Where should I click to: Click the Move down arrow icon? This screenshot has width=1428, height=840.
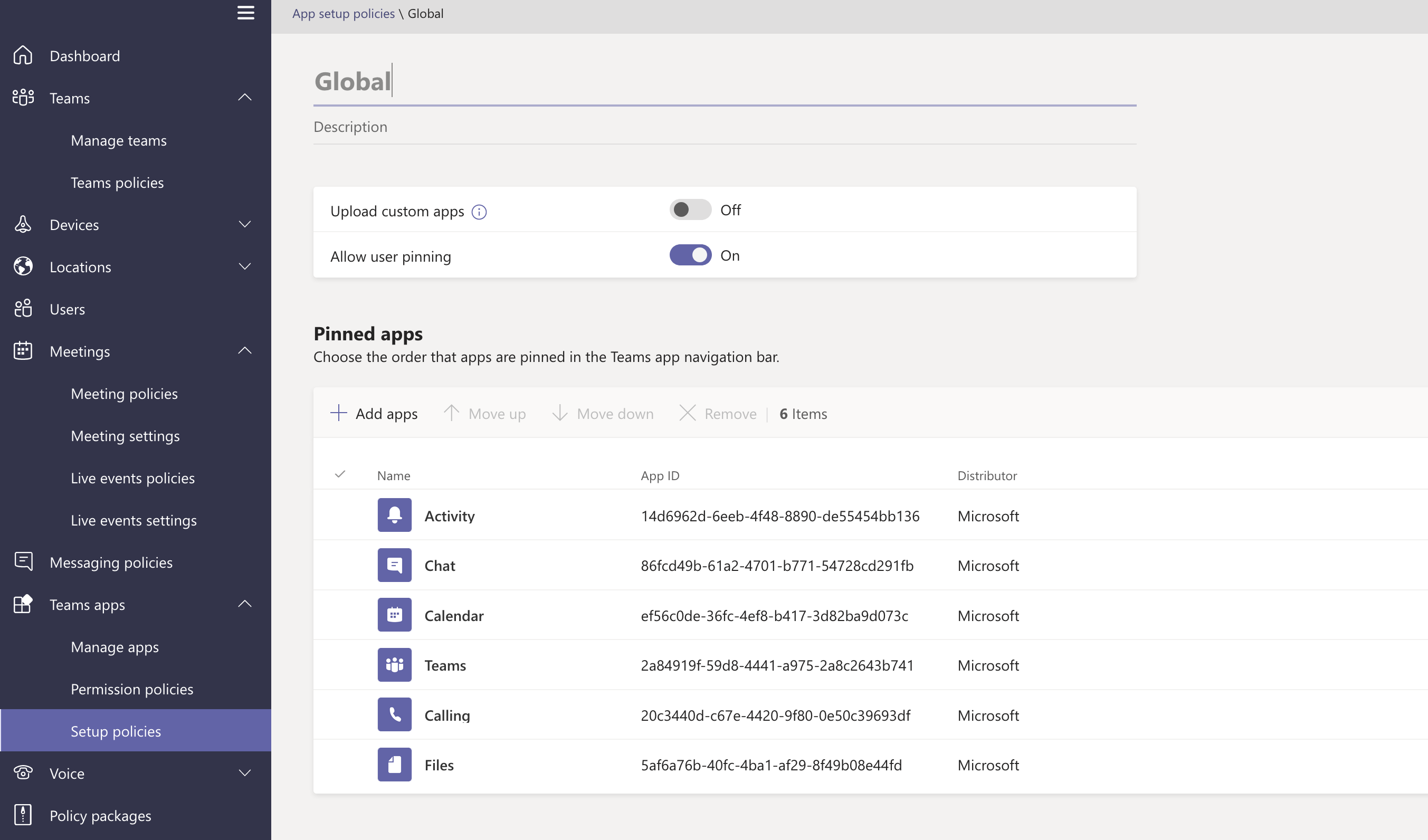pos(560,413)
